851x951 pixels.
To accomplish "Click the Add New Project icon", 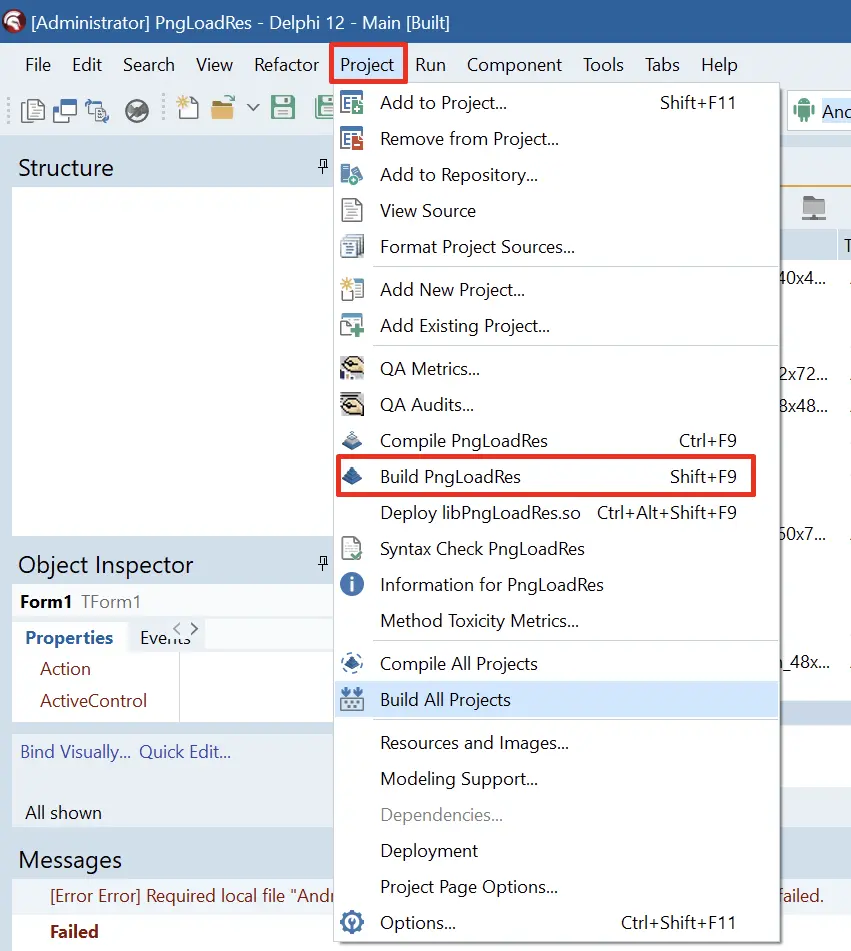I will pyautogui.click(x=352, y=289).
